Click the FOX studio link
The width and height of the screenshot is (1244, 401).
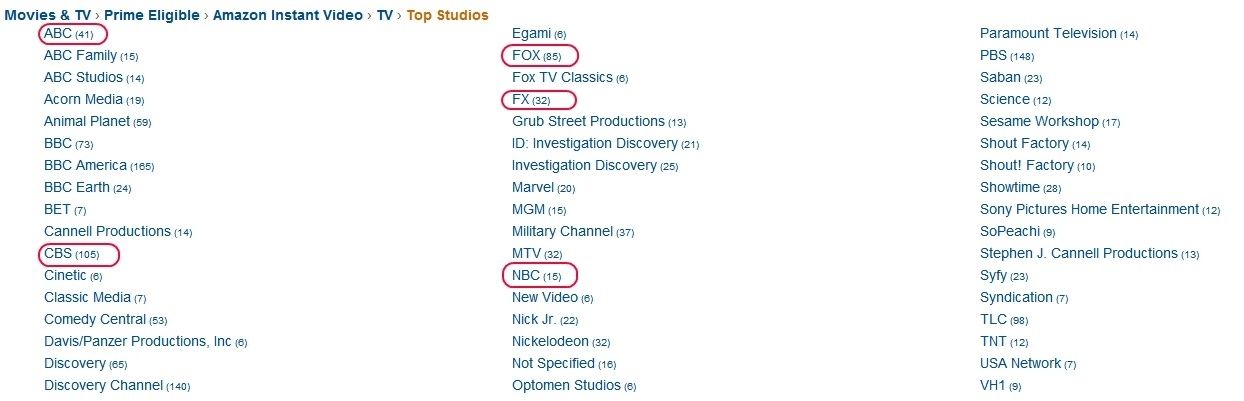click(x=526, y=56)
